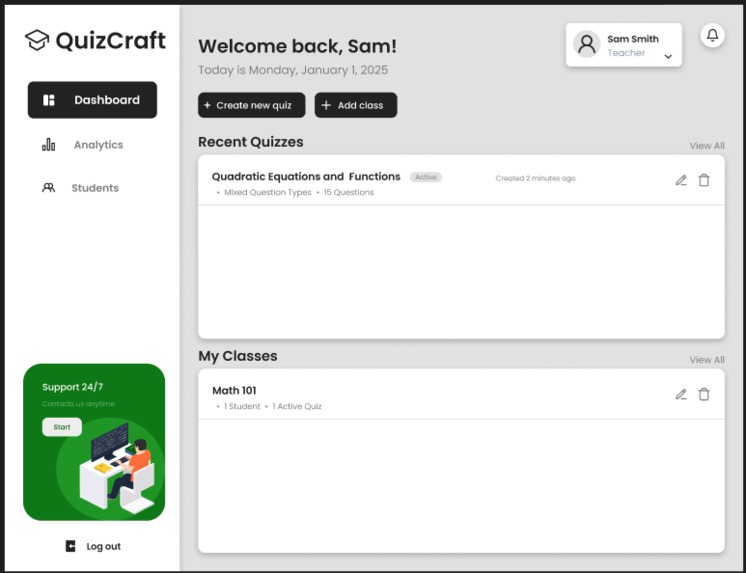Click the 'My Classes' section heading
This screenshot has height=573, width=746.
(238, 356)
